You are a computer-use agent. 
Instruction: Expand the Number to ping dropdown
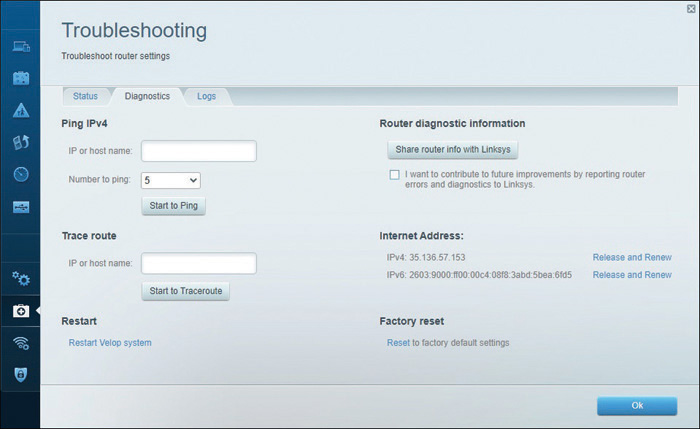171,180
